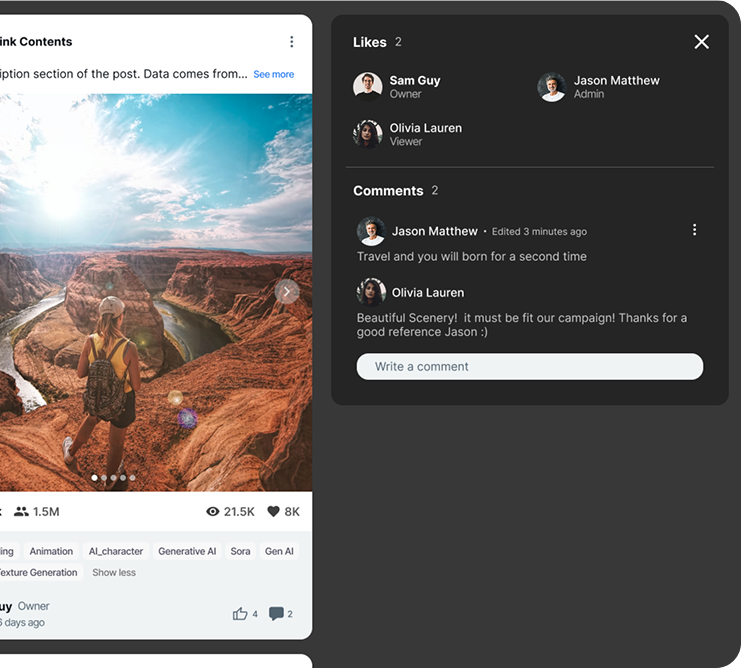
Task: Click the canyon photo in the post
Action: point(156,292)
